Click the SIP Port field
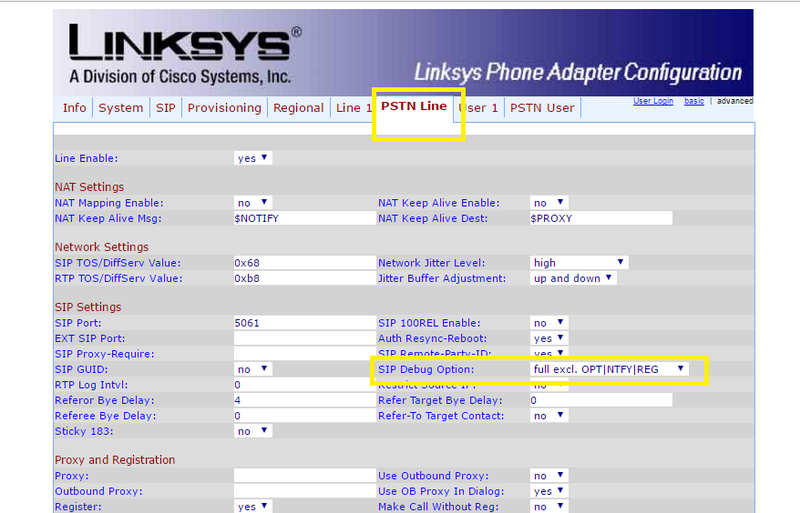 [x=305, y=323]
